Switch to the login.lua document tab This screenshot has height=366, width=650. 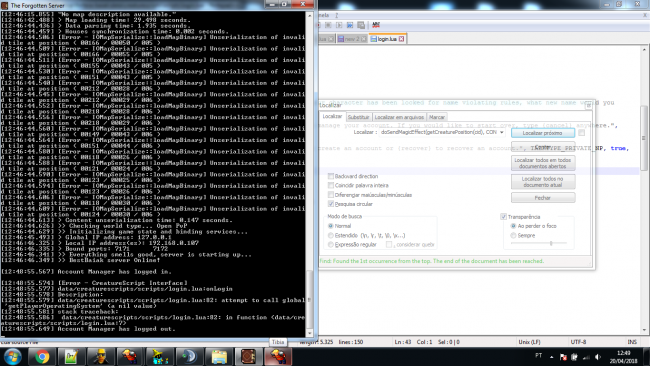click(x=387, y=39)
